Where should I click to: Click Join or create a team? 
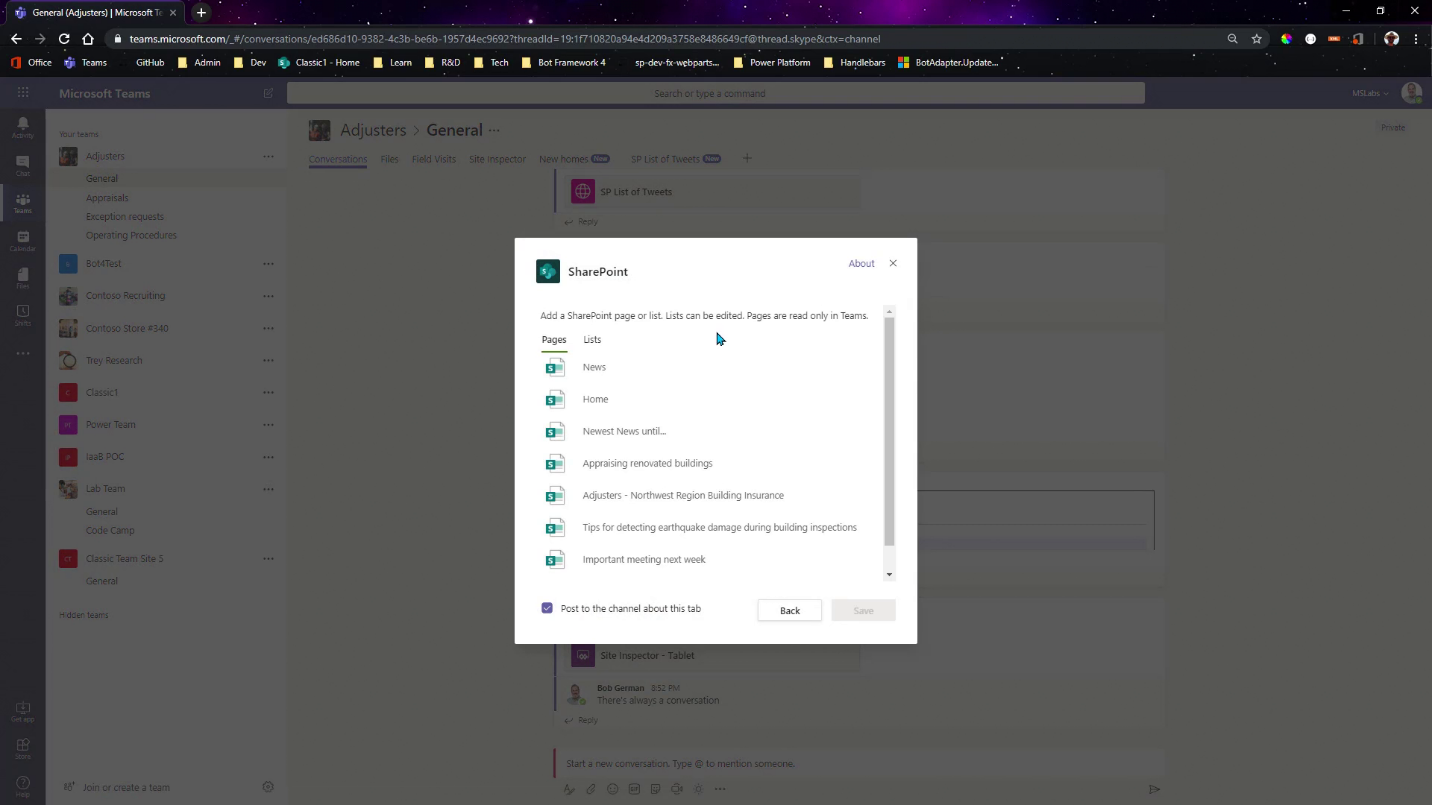coord(126,787)
